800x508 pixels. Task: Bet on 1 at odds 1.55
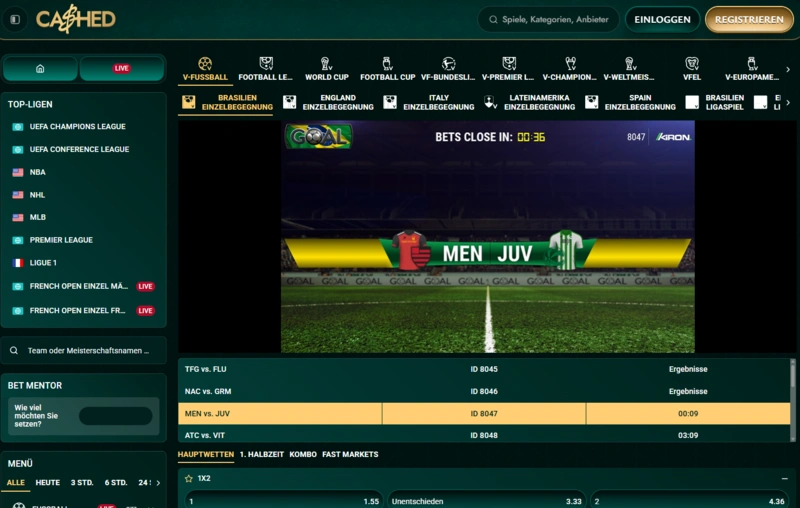click(284, 501)
